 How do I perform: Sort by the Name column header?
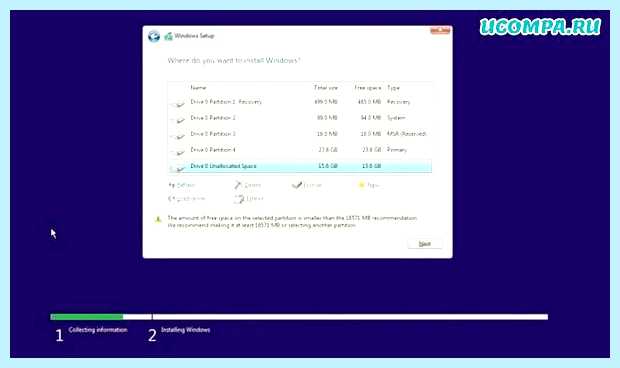coord(198,87)
